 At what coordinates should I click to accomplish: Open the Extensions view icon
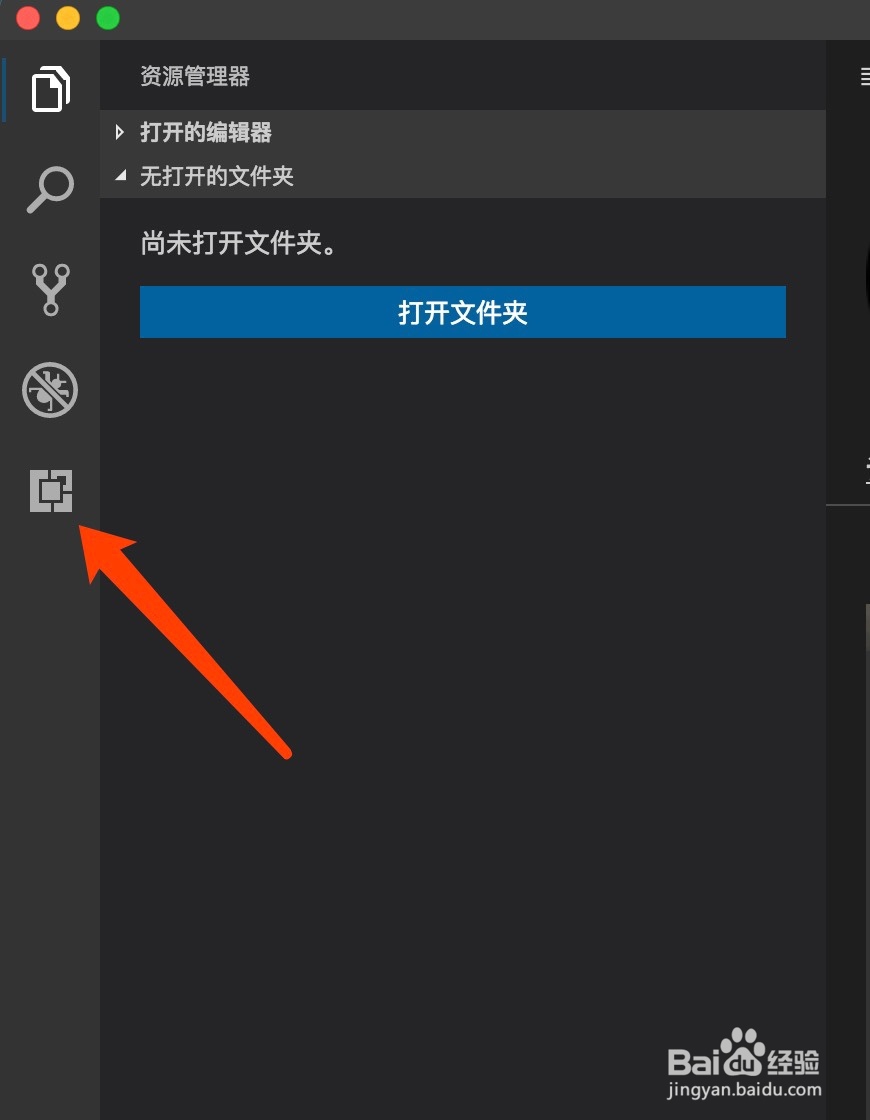pos(51,491)
